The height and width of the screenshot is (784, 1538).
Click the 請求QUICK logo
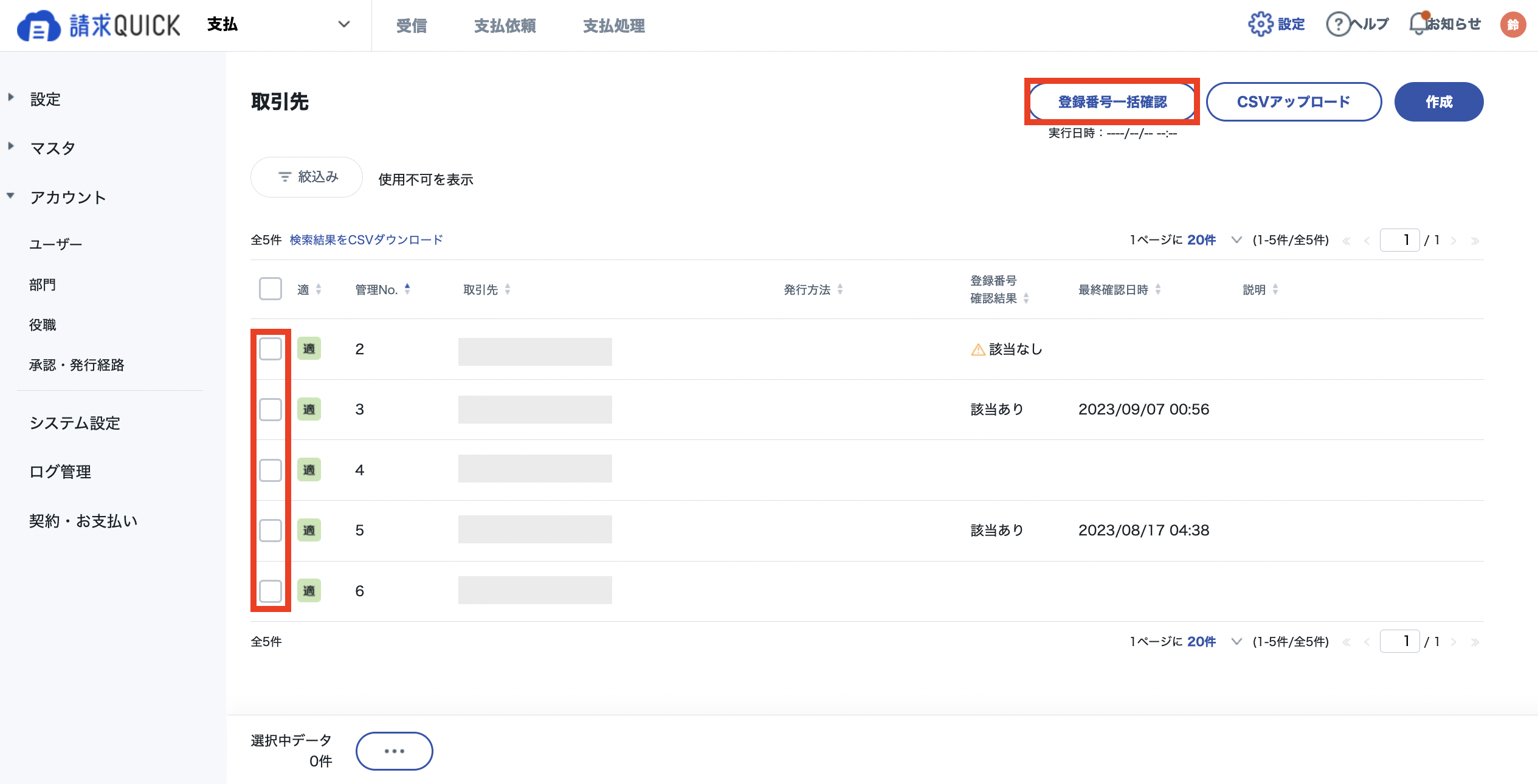point(98,26)
